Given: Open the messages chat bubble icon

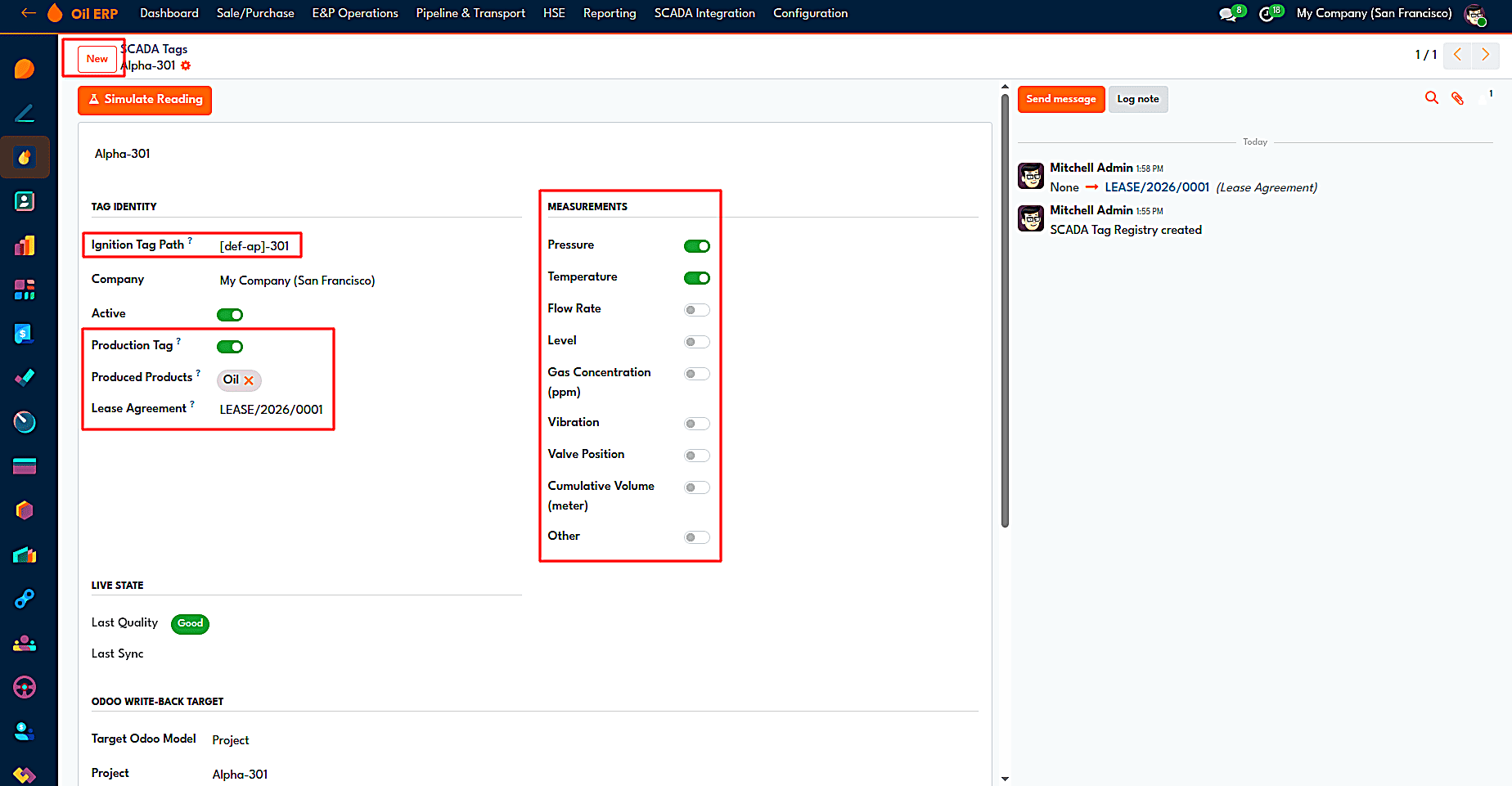Looking at the screenshot, I should point(1228,14).
